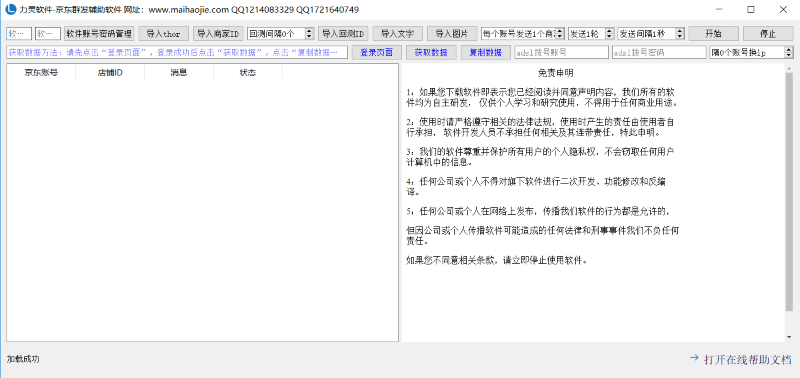Click the 导入thor import button
Image resolution: width=800 pixels, height=378 pixels.
pyautogui.click(x=163, y=34)
